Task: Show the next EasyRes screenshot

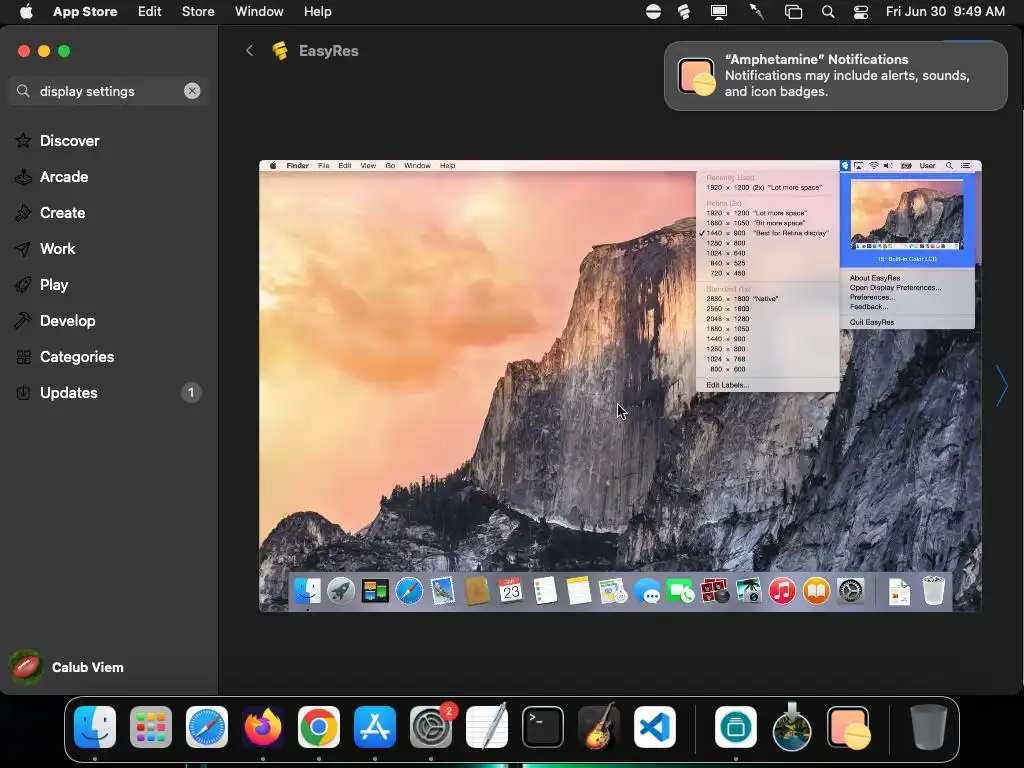Action: [x=1001, y=385]
